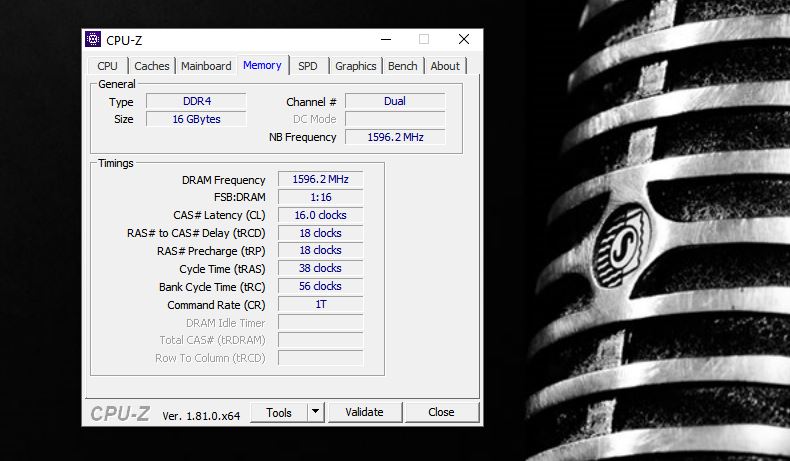Expand the Tools dropdown arrow
This screenshot has width=790, height=461.
[x=315, y=412]
